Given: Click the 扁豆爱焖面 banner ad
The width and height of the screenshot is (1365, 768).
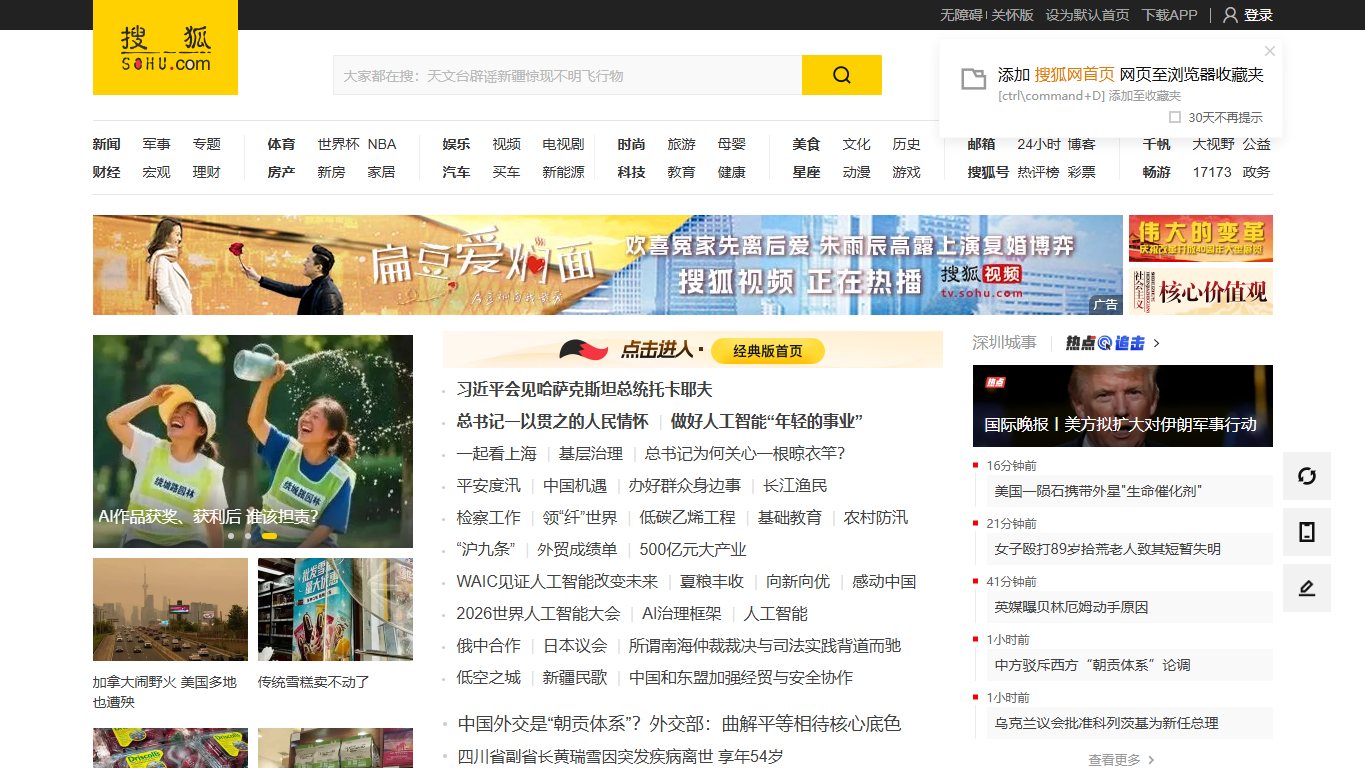Looking at the screenshot, I should pos(608,265).
